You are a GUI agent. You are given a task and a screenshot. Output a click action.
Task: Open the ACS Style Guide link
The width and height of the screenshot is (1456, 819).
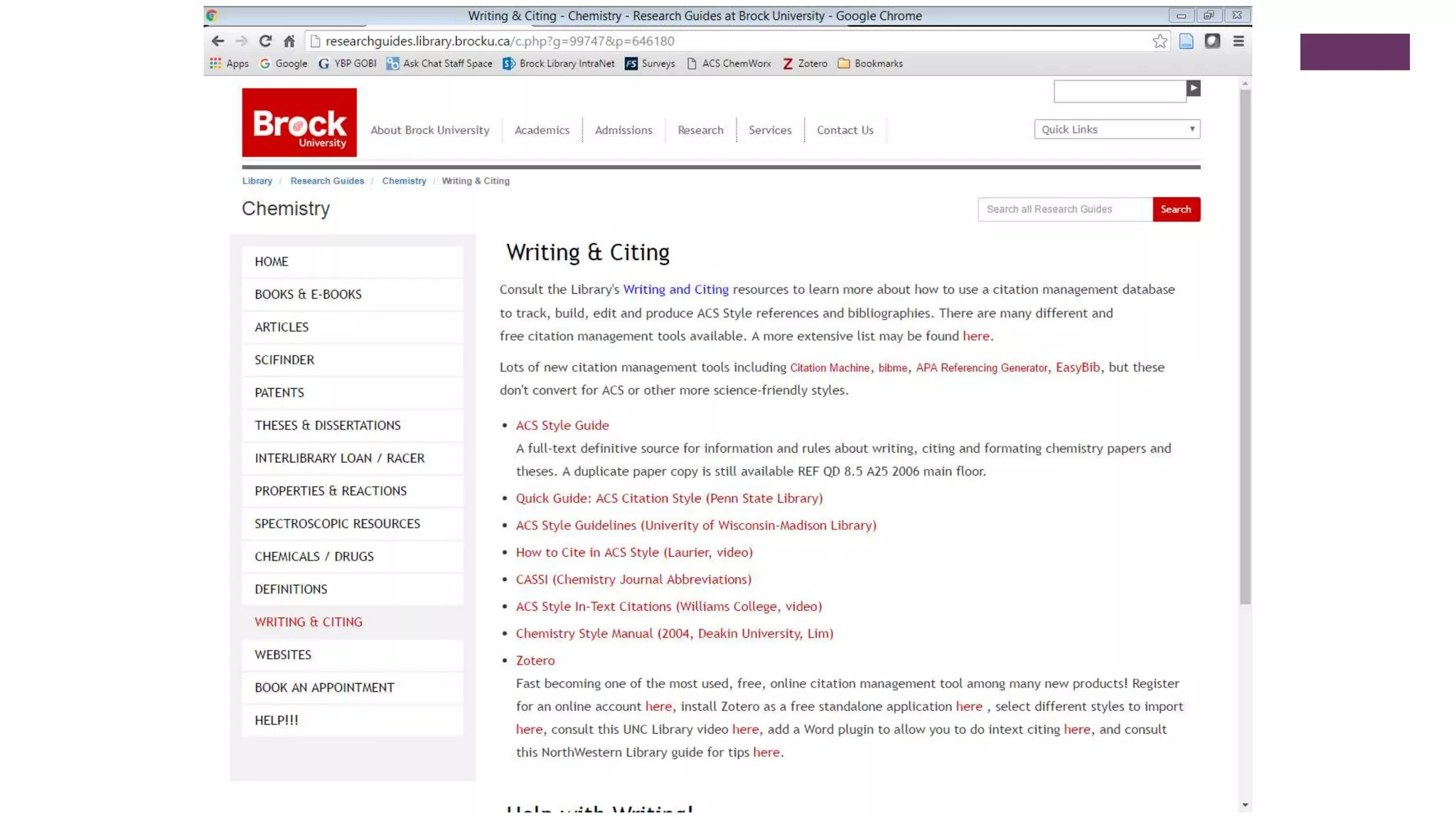click(x=562, y=425)
